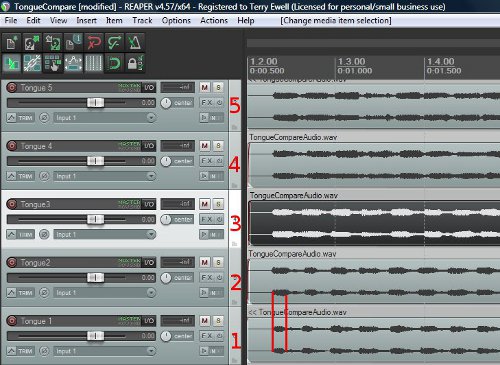Open FX chain for Tongue2
500x365 pixels.
(x=207, y=278)
